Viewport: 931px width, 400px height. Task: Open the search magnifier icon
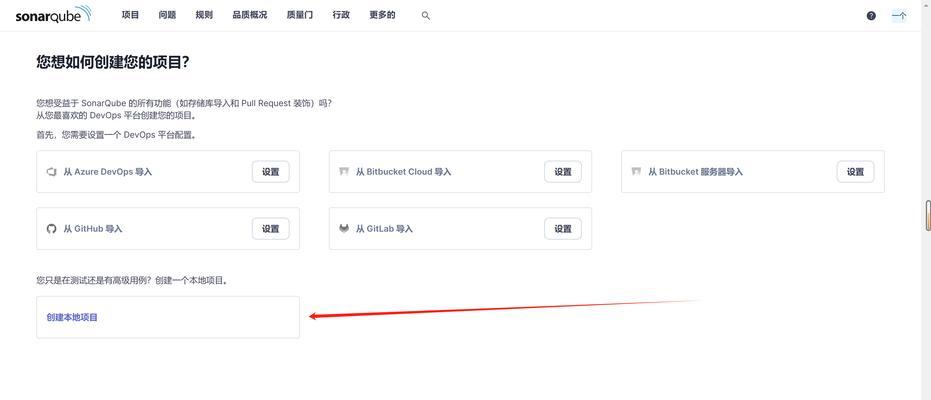[426, 16]
